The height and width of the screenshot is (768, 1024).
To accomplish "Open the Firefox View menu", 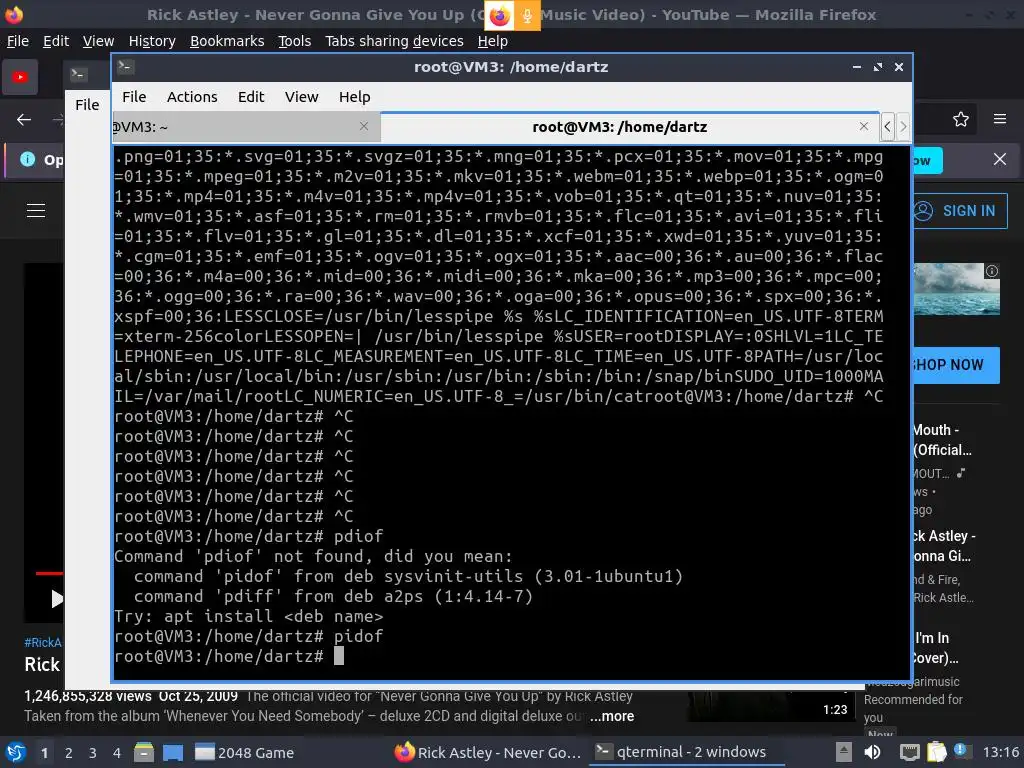I will point(98,41).
